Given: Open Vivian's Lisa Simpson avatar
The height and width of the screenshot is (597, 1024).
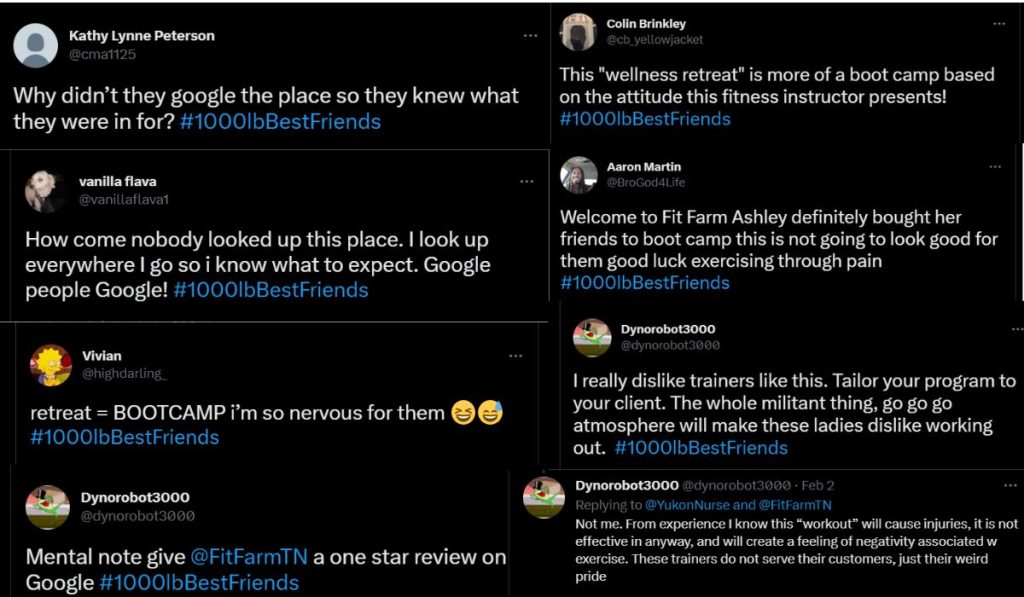Looking at the screenshot, I should coord(50,365).
